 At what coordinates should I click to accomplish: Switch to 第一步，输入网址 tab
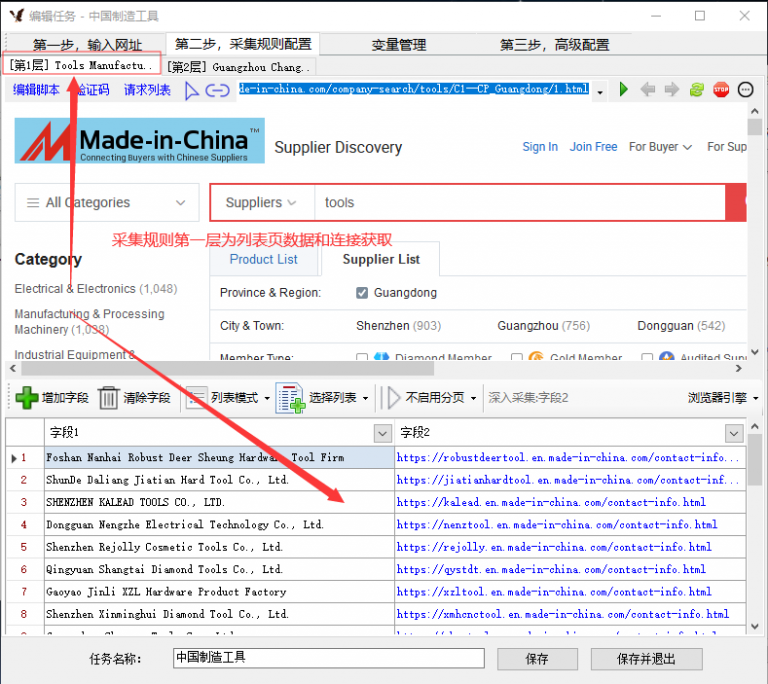coord(87,45)
